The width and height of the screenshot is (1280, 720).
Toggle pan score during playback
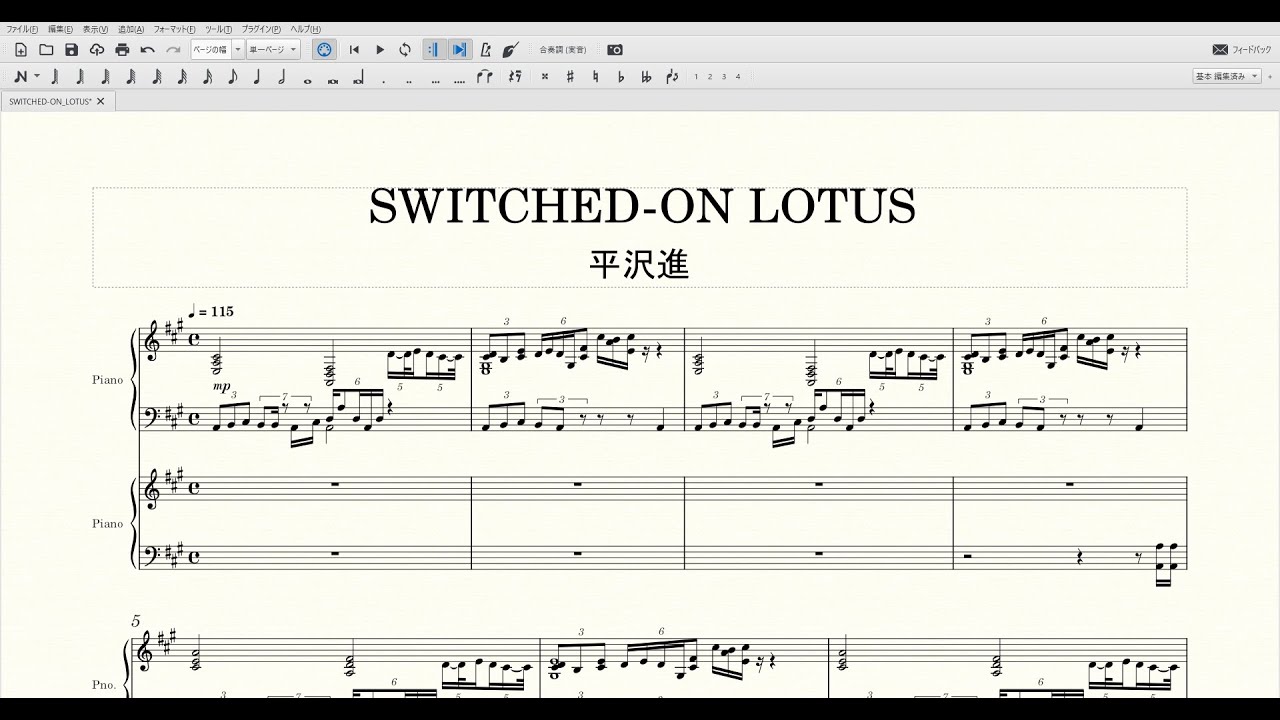(460, 49)
